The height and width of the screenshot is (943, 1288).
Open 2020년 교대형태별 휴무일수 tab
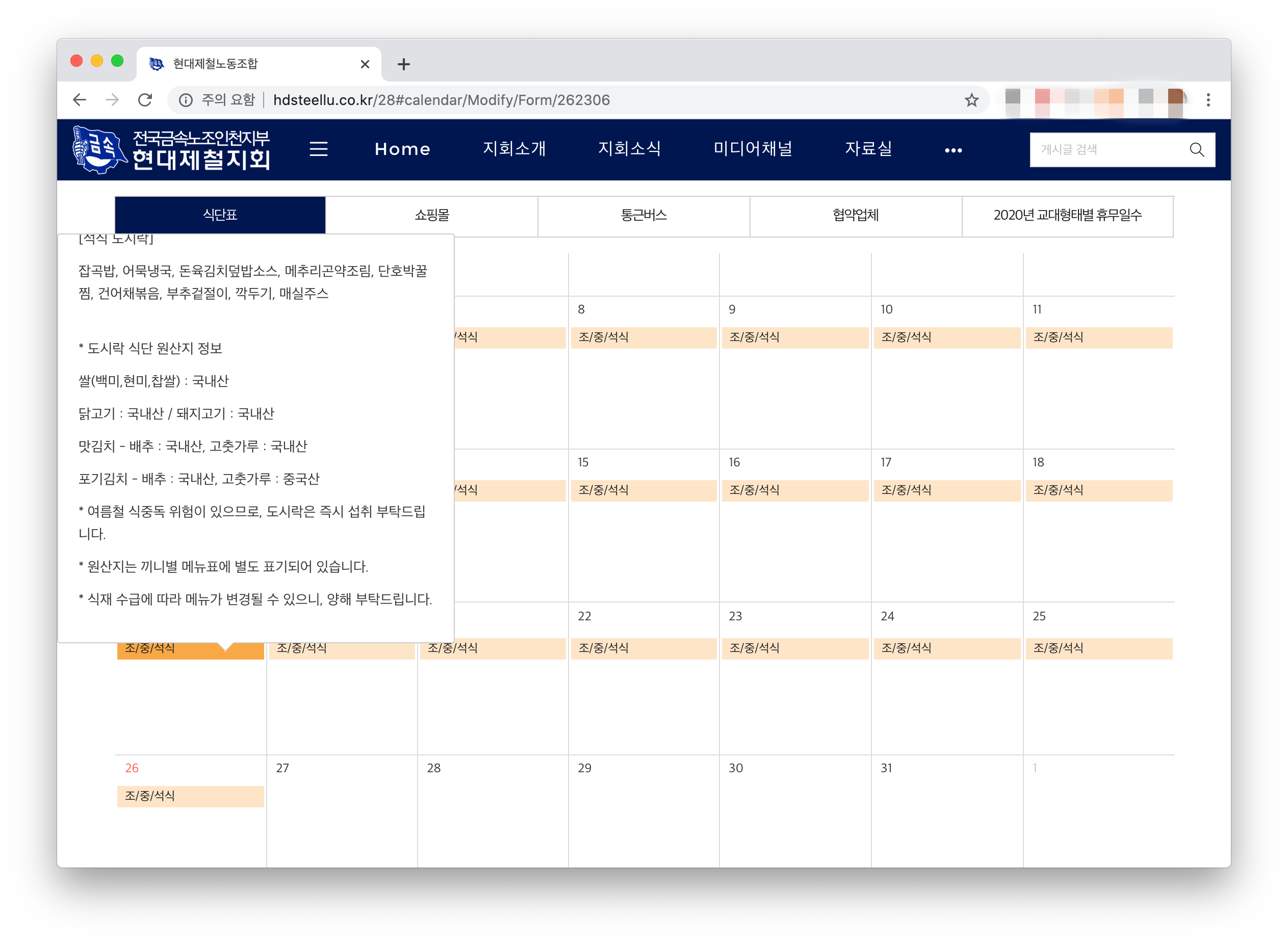point(1067,215)
